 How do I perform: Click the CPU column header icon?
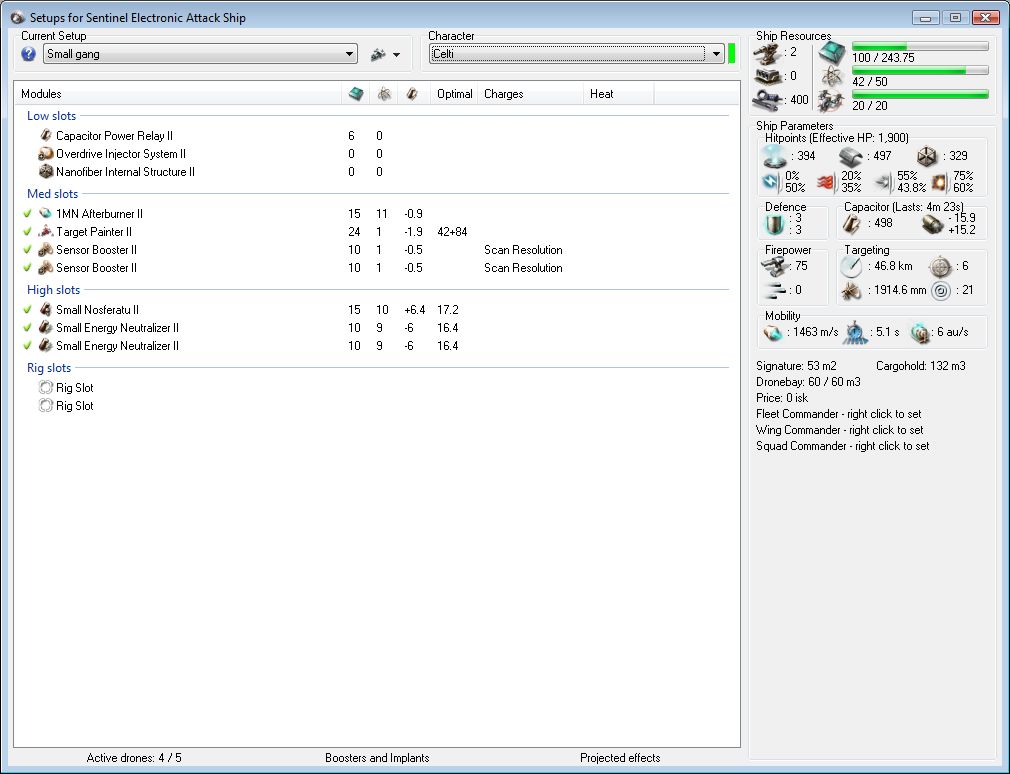click(356, 94)
